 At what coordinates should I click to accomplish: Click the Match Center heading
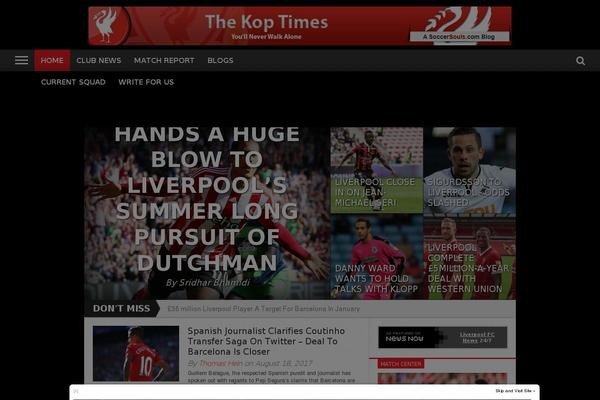pos(401,364)
